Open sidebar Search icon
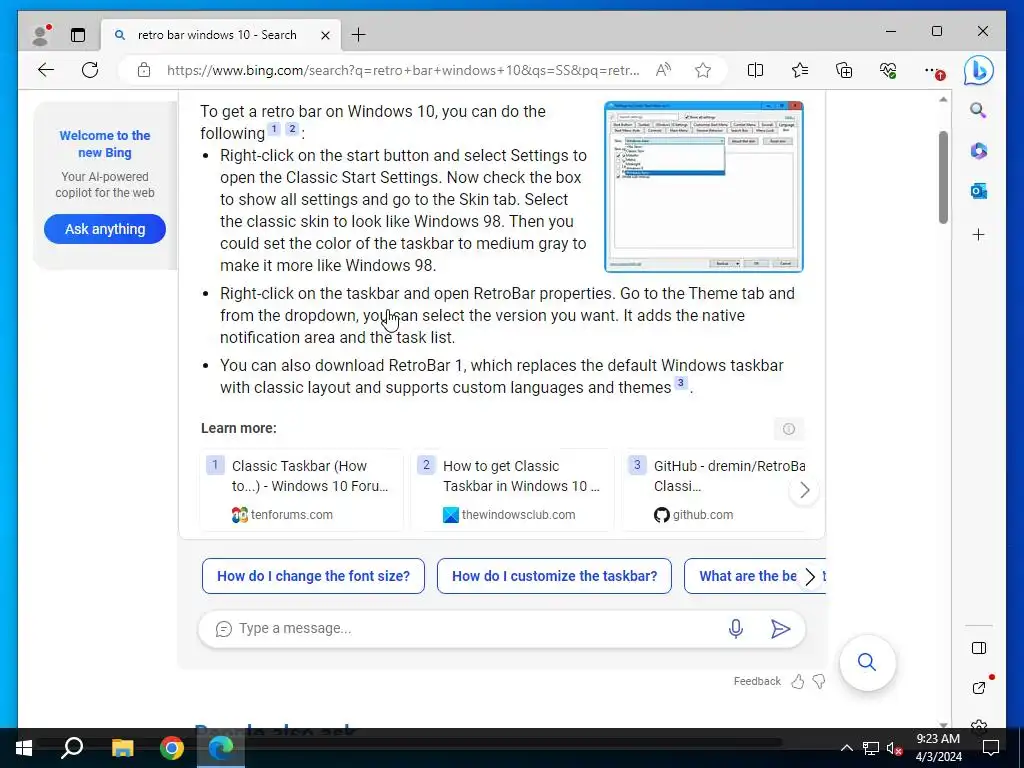1024x768 pixels. tap(978, 110)
